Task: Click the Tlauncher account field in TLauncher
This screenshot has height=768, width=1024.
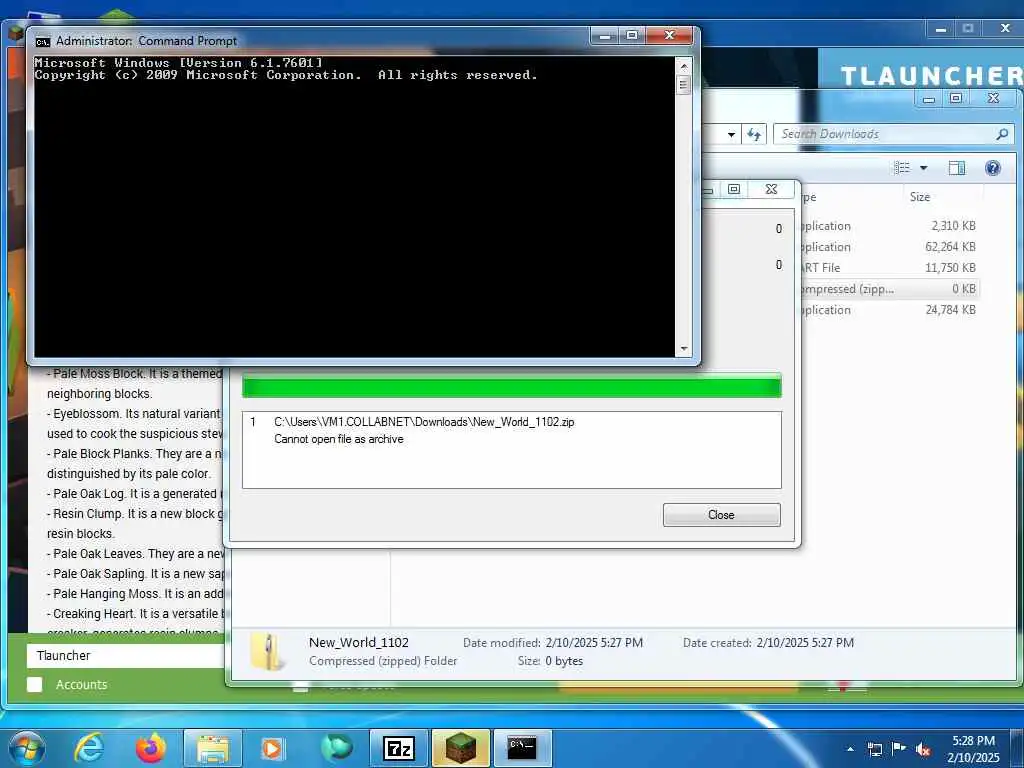Action: 124,656
